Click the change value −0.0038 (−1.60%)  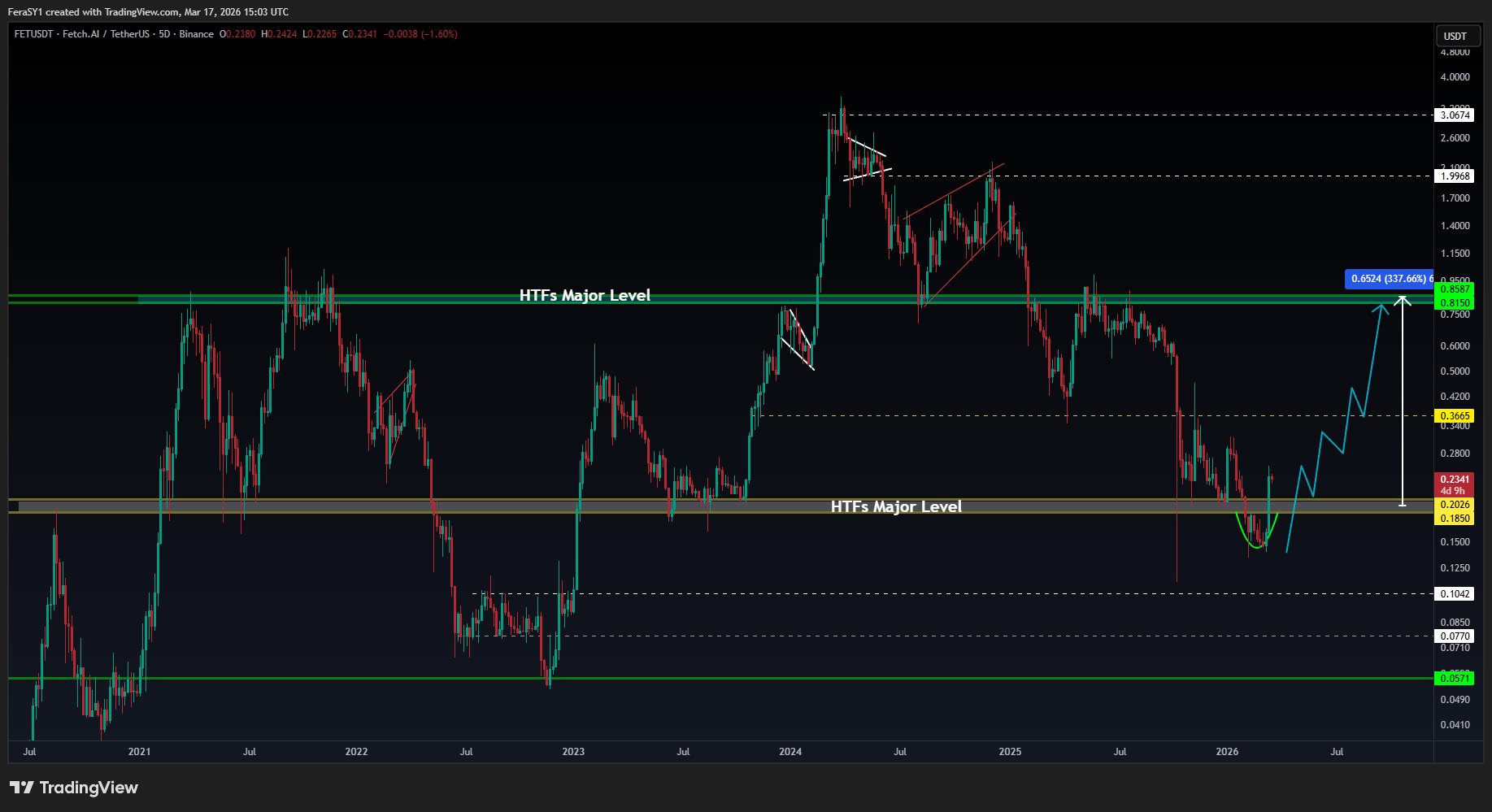point(420,34)
